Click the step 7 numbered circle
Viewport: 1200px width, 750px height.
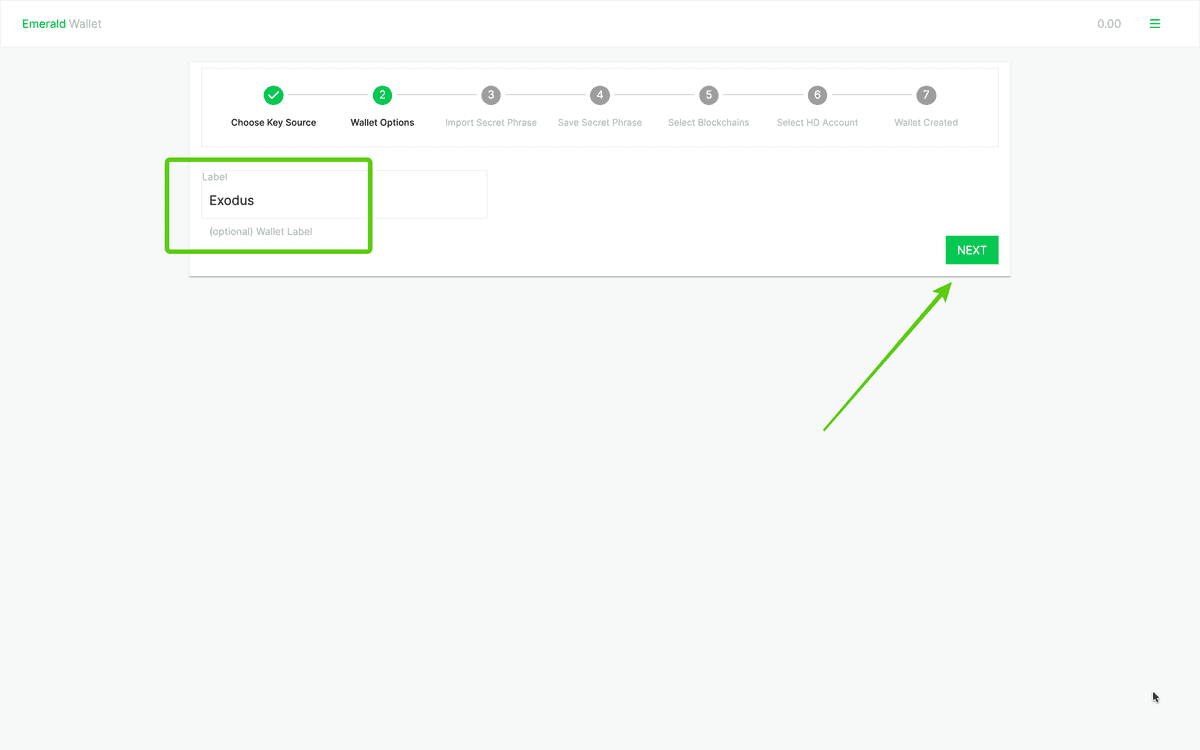pyautogui.click(x=926, y=95)
